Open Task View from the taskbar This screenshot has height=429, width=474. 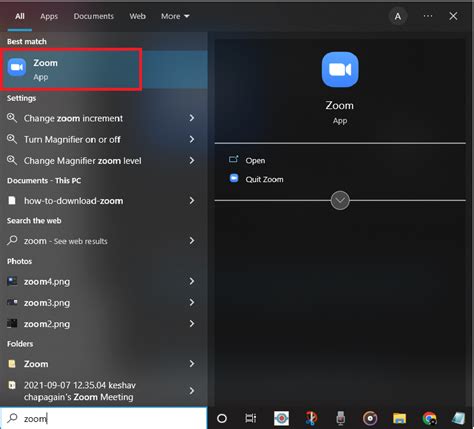click(x=250, y=418)
